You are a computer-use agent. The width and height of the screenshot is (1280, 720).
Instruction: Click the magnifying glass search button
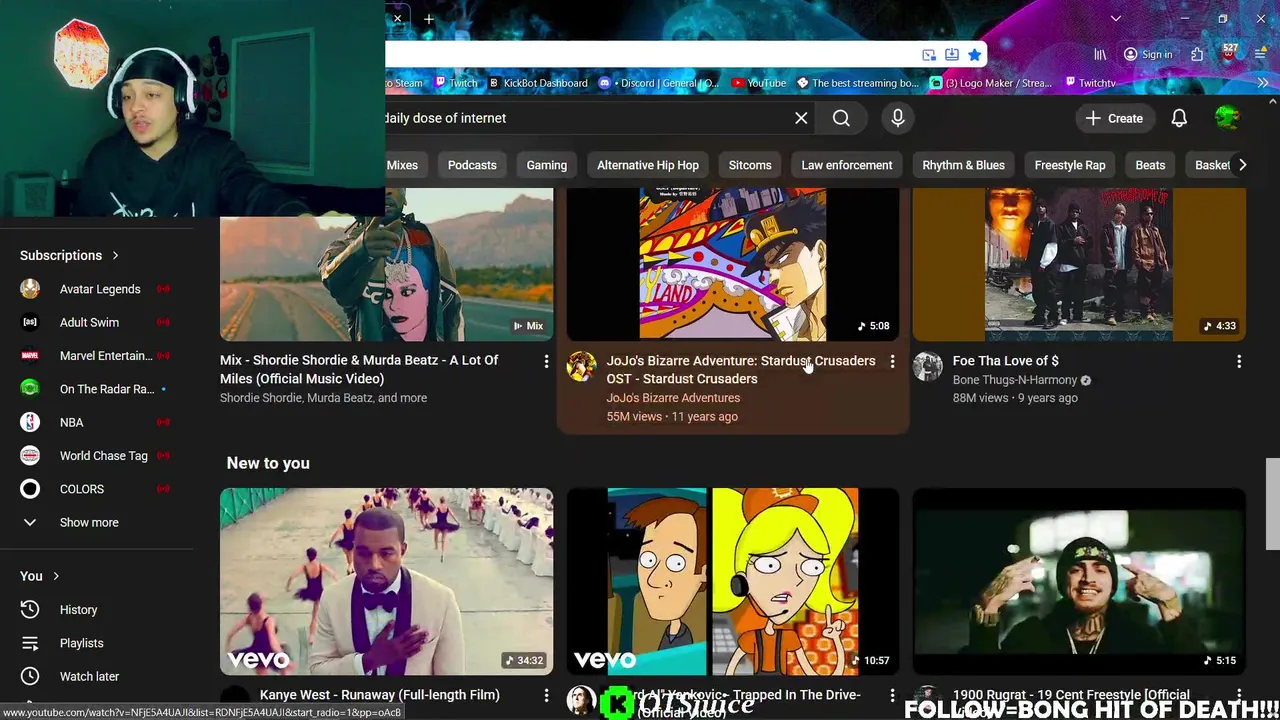pos(841,118)
